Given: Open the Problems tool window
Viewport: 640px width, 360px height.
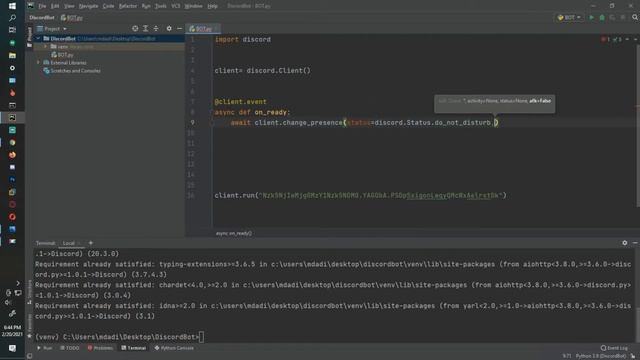Looking at the screenshot, I should tap(100, 348).
